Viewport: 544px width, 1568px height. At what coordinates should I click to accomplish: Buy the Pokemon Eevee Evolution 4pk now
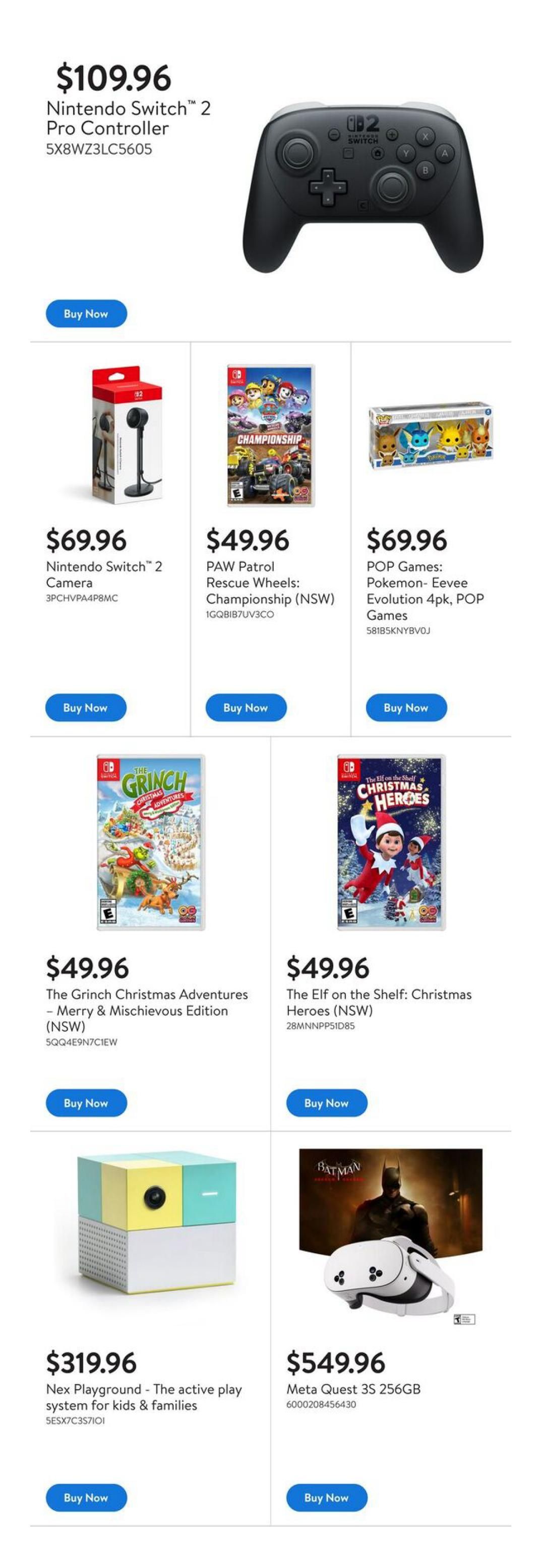point(406,707)
